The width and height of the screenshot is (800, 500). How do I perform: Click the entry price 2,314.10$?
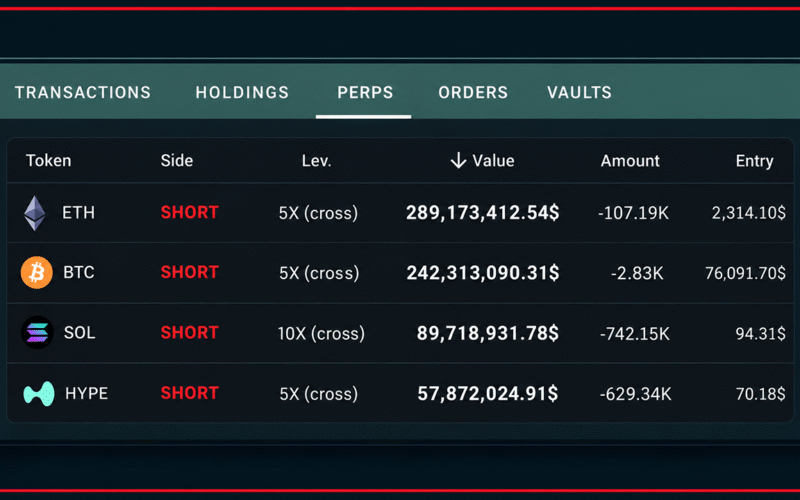pos(749,213)
